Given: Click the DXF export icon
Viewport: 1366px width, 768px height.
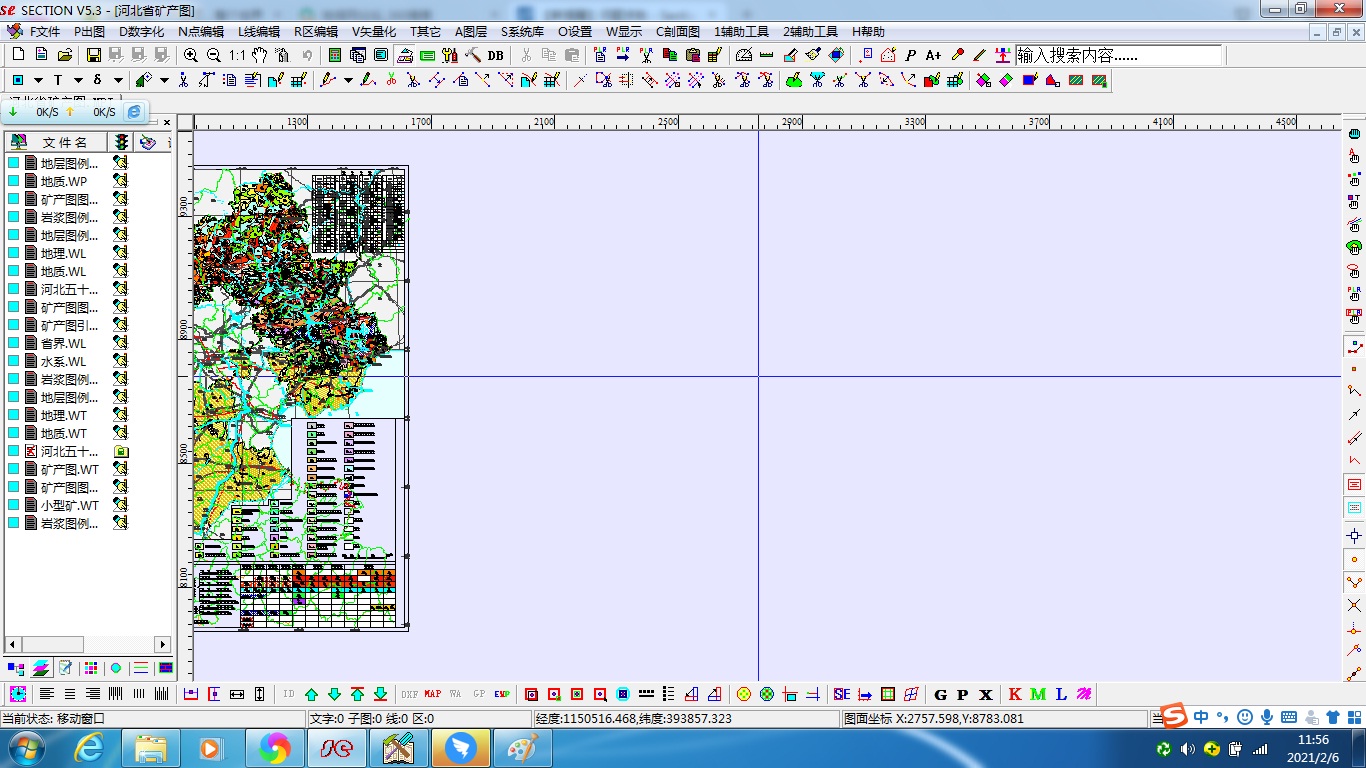Looking at the screenshot, I should coord(410,694).
